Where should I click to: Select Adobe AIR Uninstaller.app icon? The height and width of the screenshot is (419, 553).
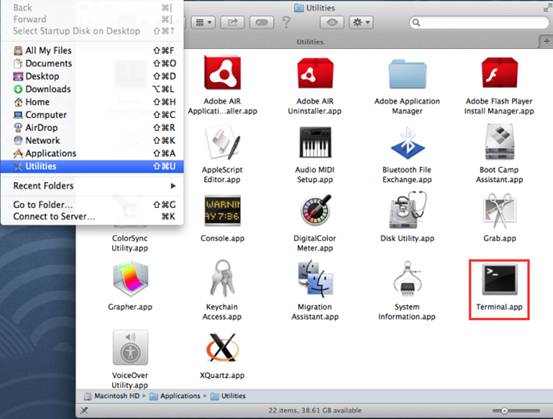tap(315, 73)
